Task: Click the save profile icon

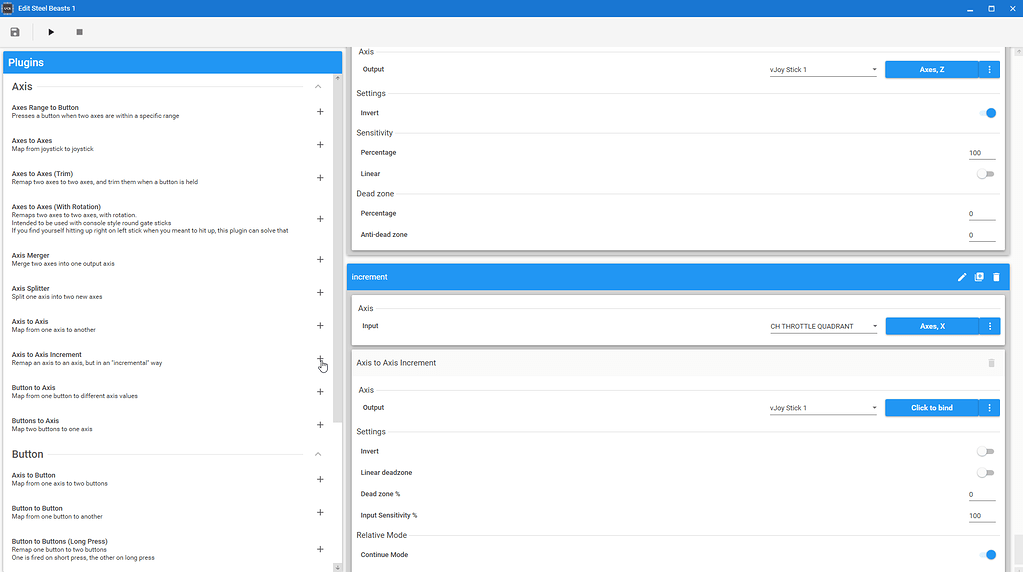Action: tap(15, 32)
